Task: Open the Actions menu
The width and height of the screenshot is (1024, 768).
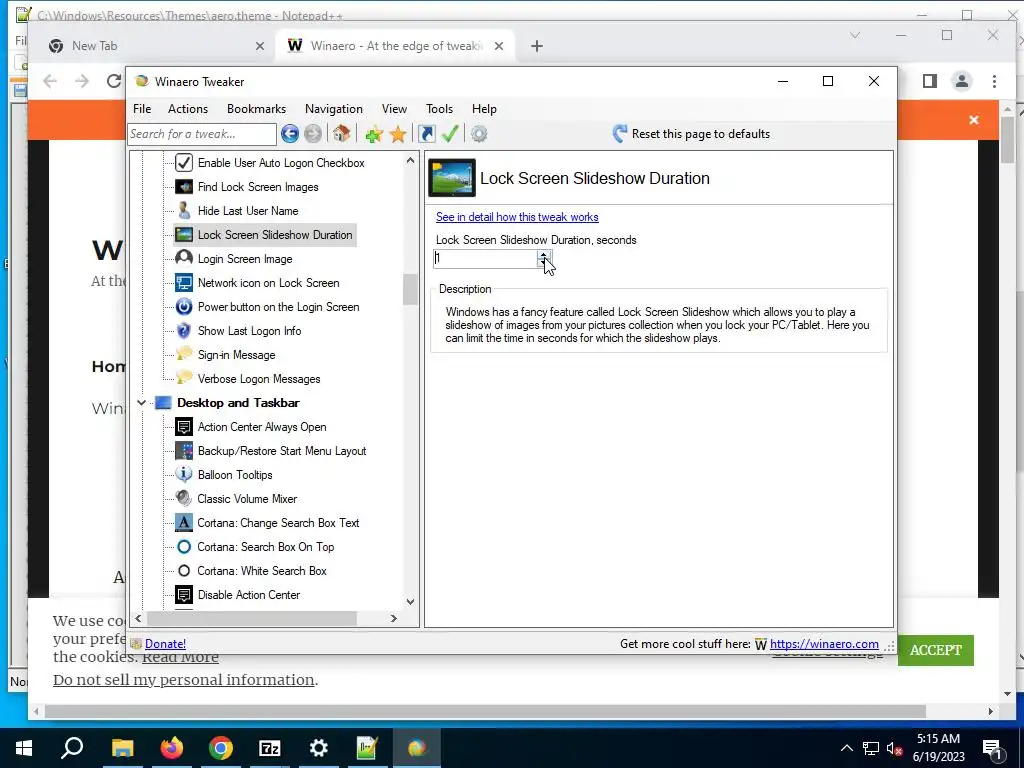Action: (x=188, y=109)
